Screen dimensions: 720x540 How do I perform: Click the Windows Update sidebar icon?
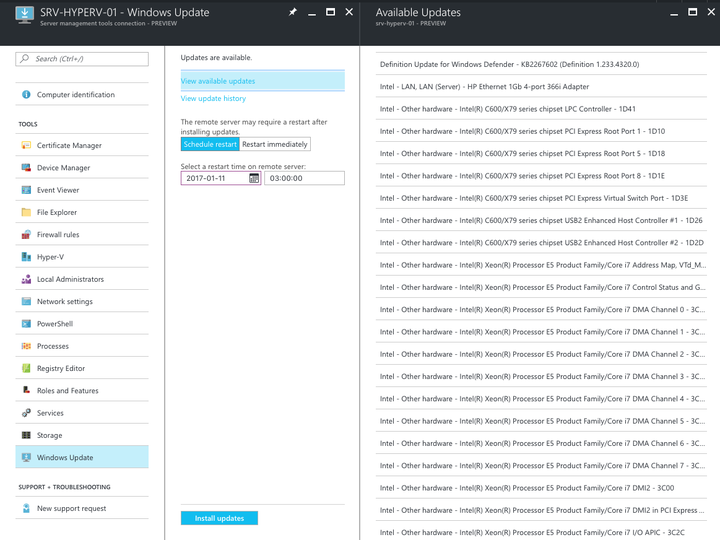pyautogui.click(x=26, y=457)
